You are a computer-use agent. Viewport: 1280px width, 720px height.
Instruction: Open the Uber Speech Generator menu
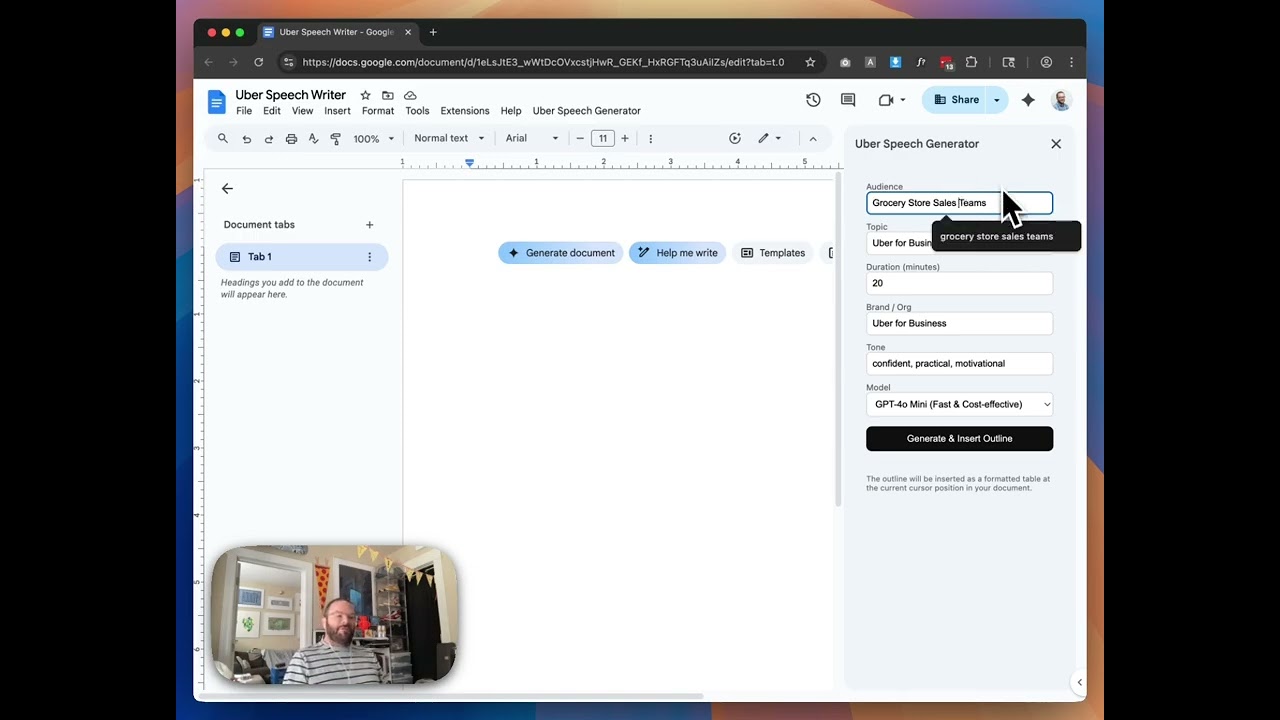[x=587, y=111]
